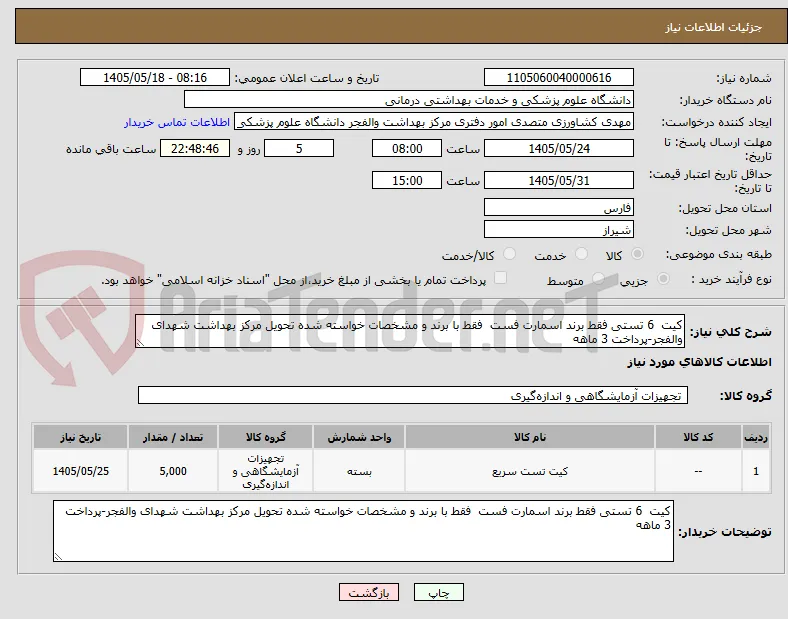This screenshot has height=619, width=788.
Task: Click the resize handle of description textarea
Action: click(x=140, y=343)
